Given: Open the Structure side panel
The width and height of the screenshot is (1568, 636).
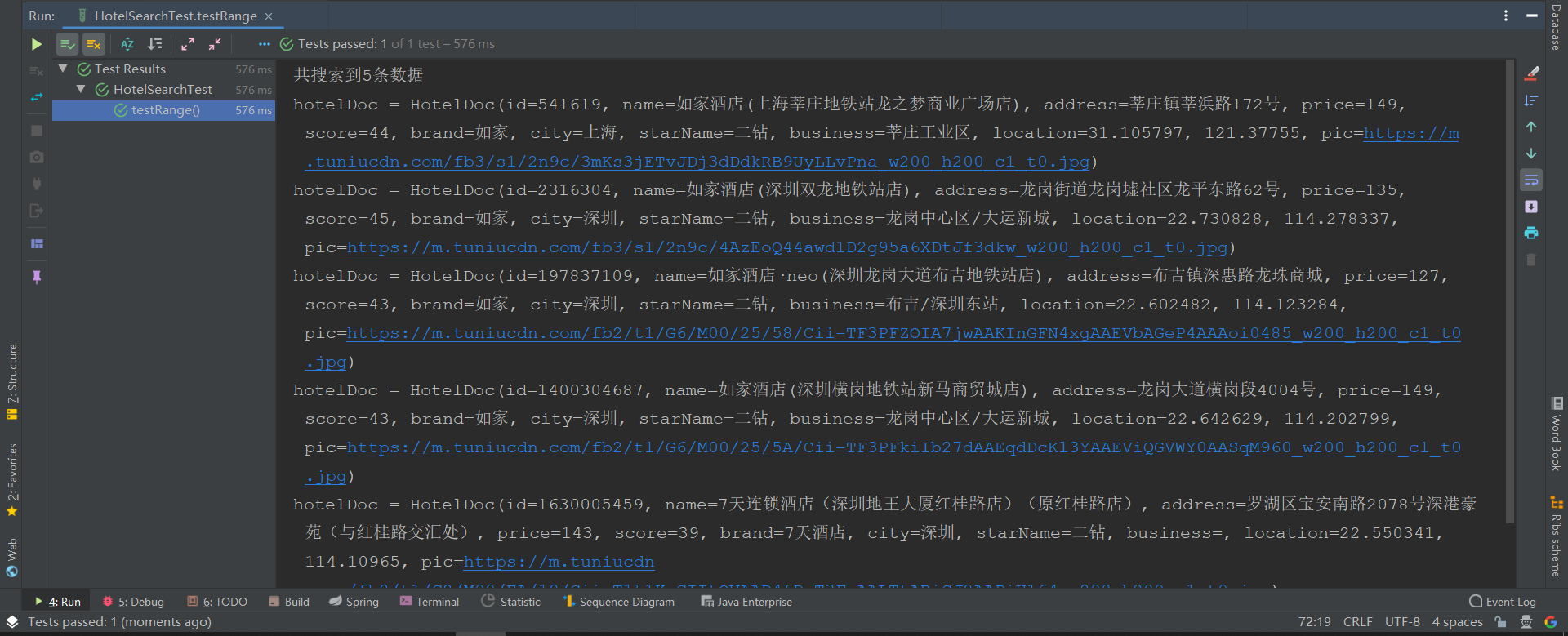Looking at the screenshot, I should tap(11, 382).
